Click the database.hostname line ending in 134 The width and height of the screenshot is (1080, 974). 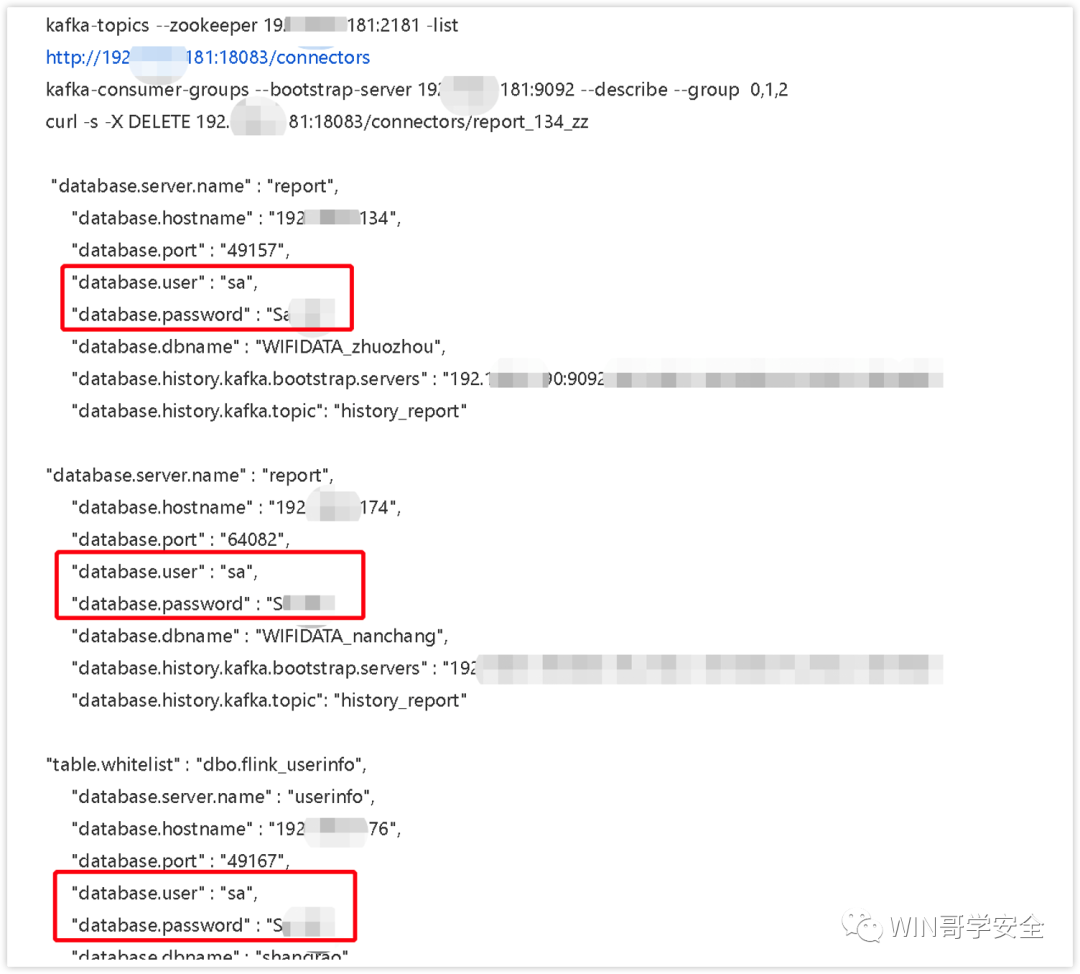coord(236,218)
